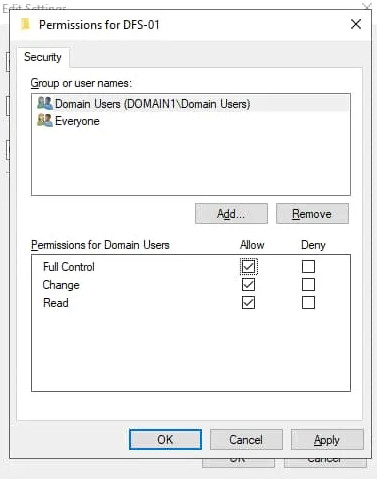
Task: Close the Permissions for DFS-01 window
Action: (356, 24)
